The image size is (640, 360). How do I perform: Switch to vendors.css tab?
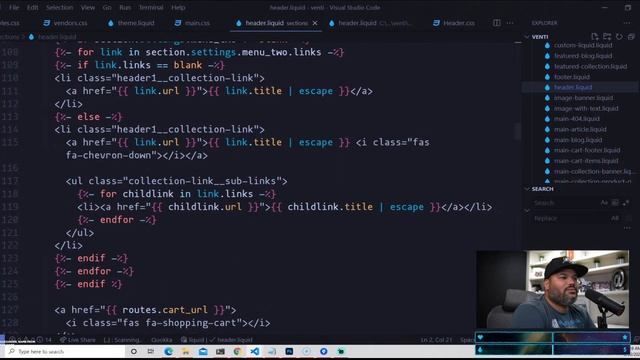65,23
